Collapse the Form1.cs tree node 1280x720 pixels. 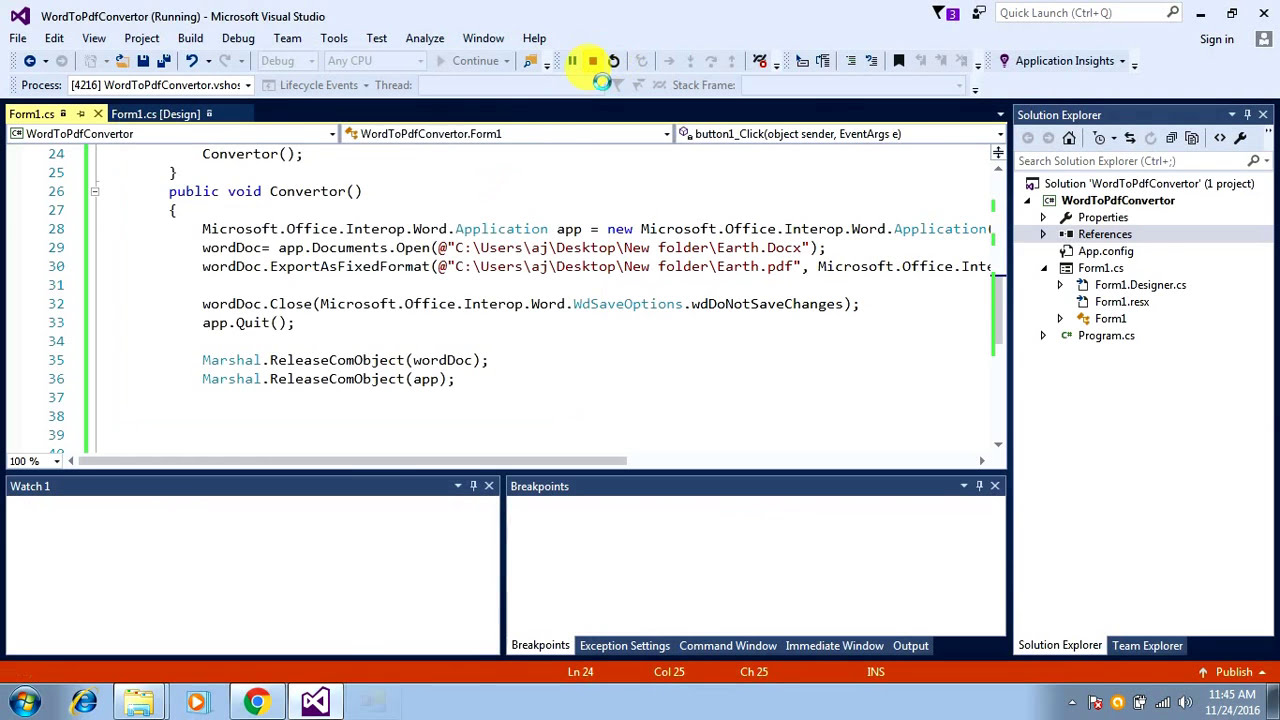click(x=1044, y=268)
